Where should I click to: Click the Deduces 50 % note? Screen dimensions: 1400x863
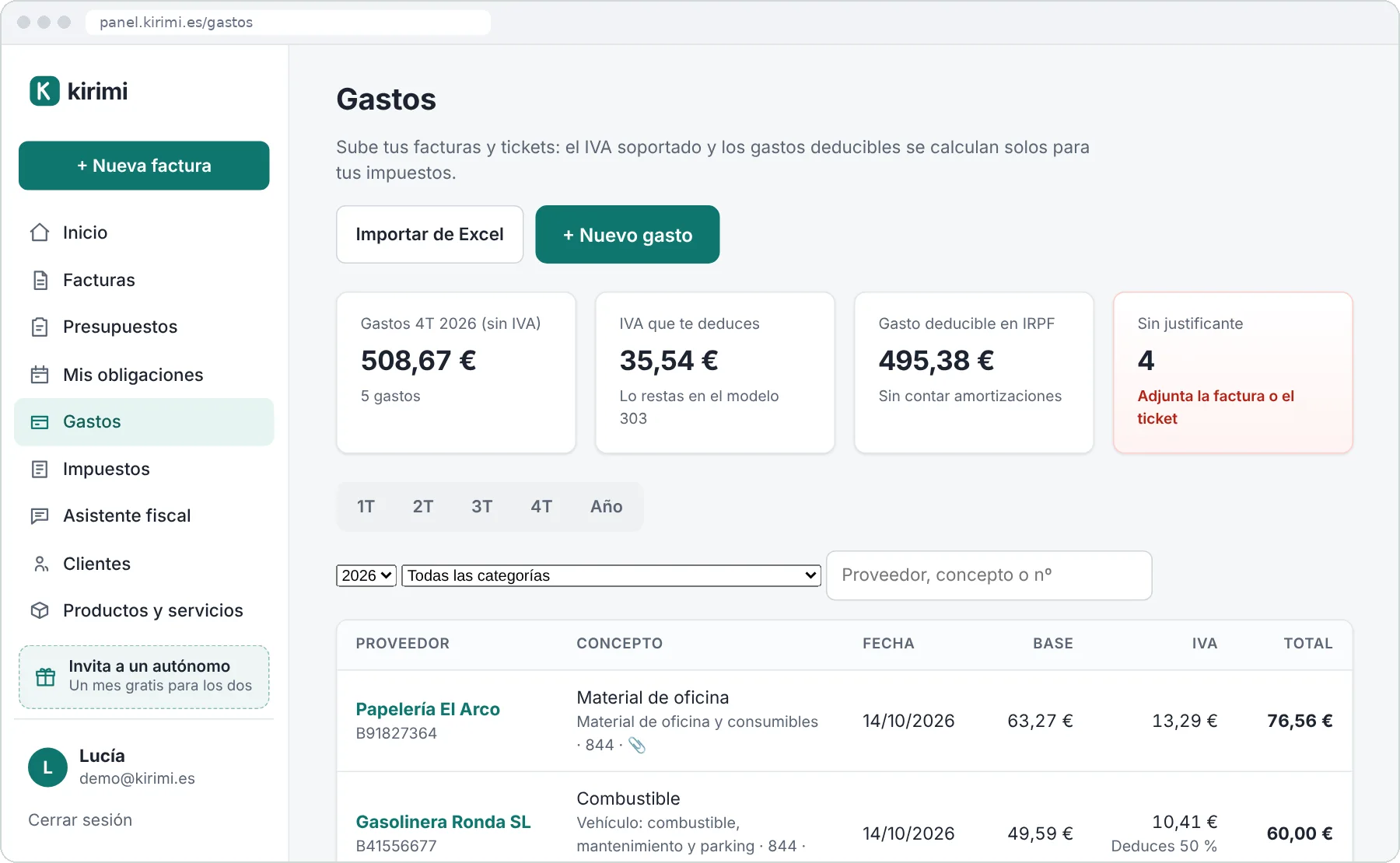(x=1164, y=846)
